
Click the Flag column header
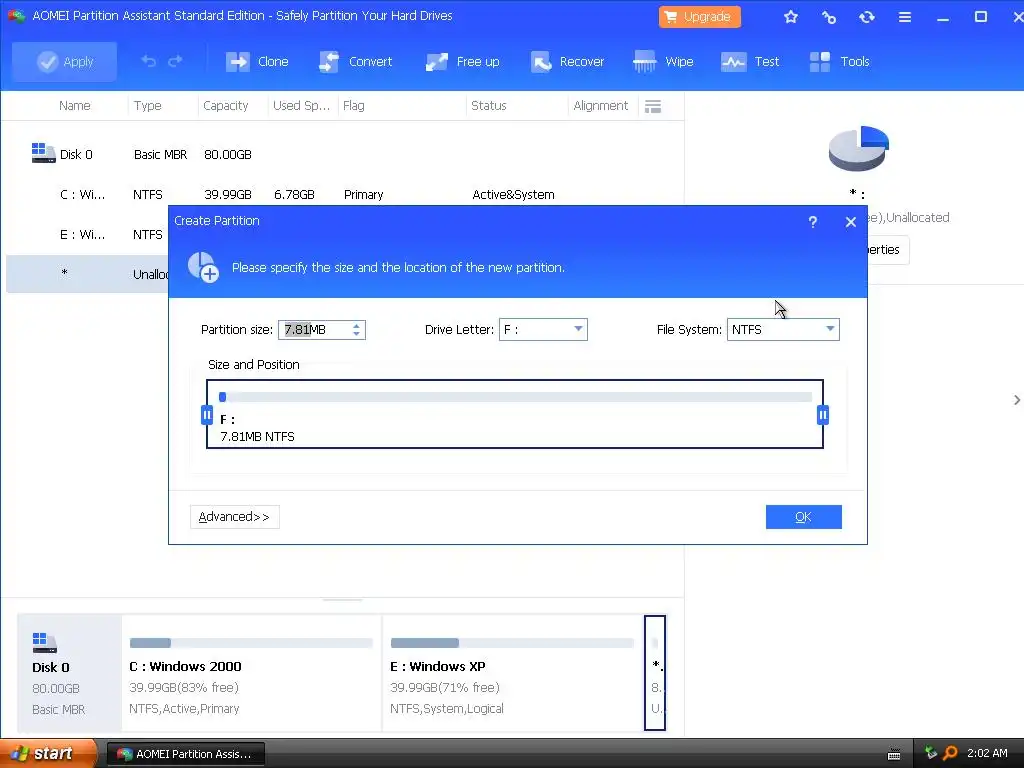coord(353,106)
